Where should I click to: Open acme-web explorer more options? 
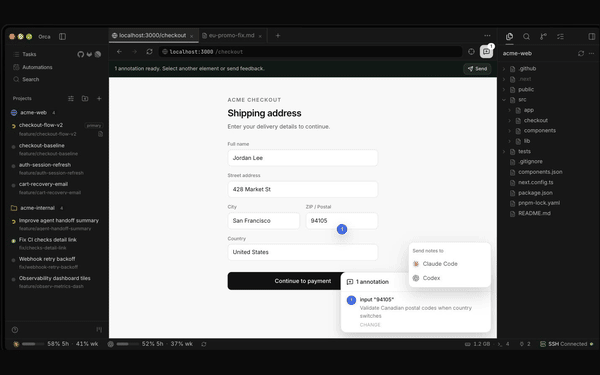coord(592,54)
